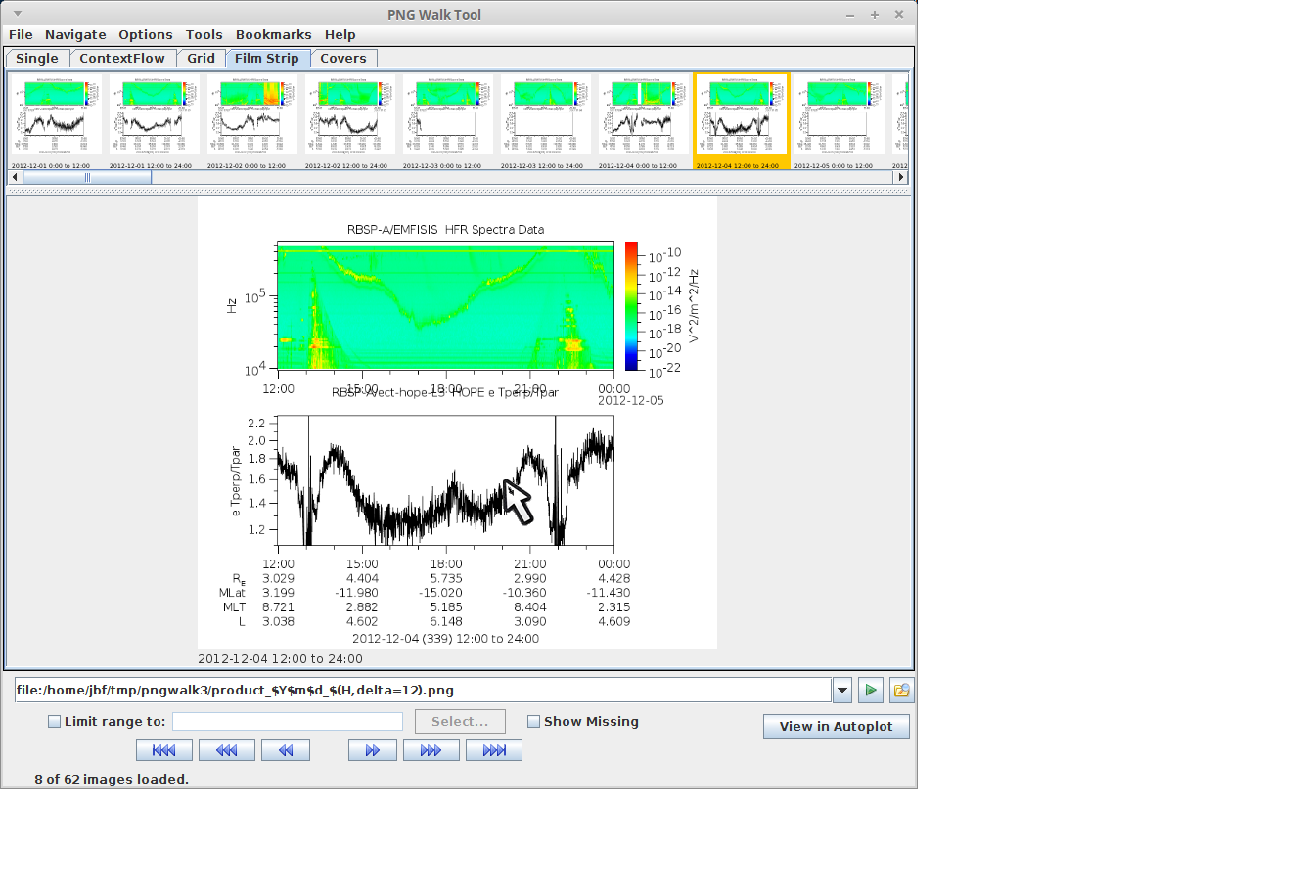This screenshot has width=1316, height=896.
Task: Click the film strip horizontal scrollbar thumb
Action: point(86,177)
